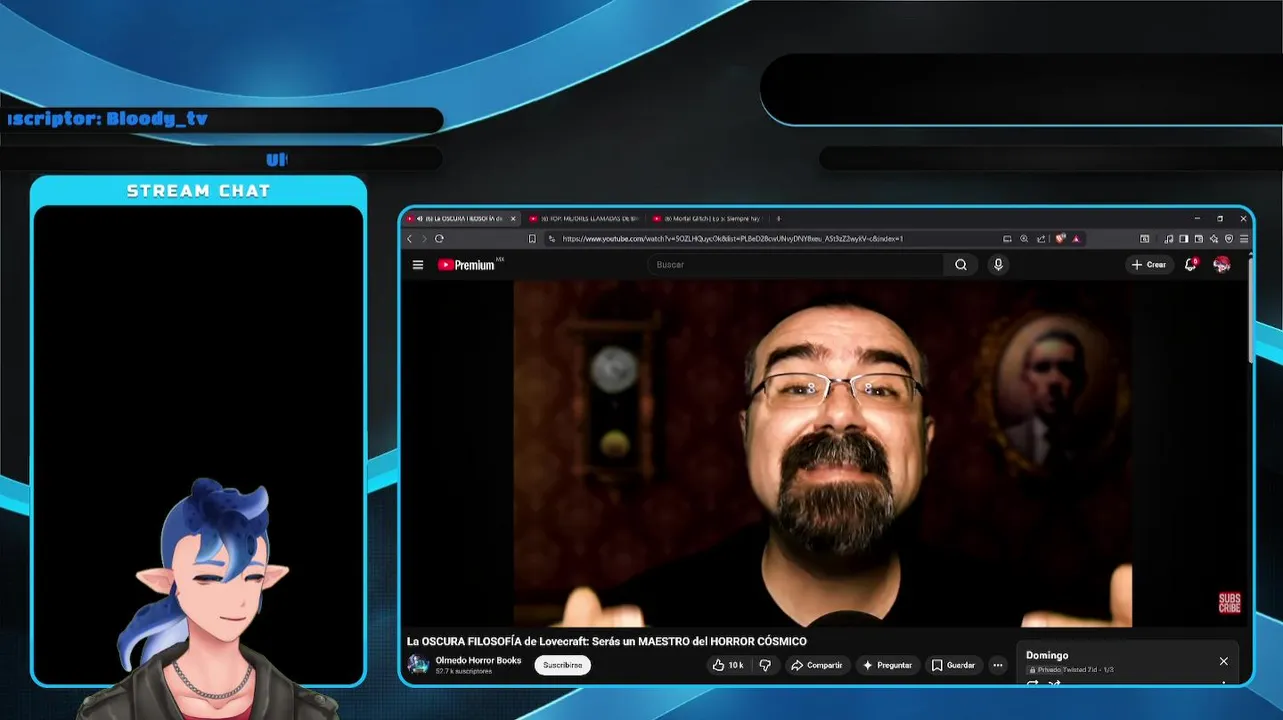Dislike the video with thumbs down

[765, 665]
